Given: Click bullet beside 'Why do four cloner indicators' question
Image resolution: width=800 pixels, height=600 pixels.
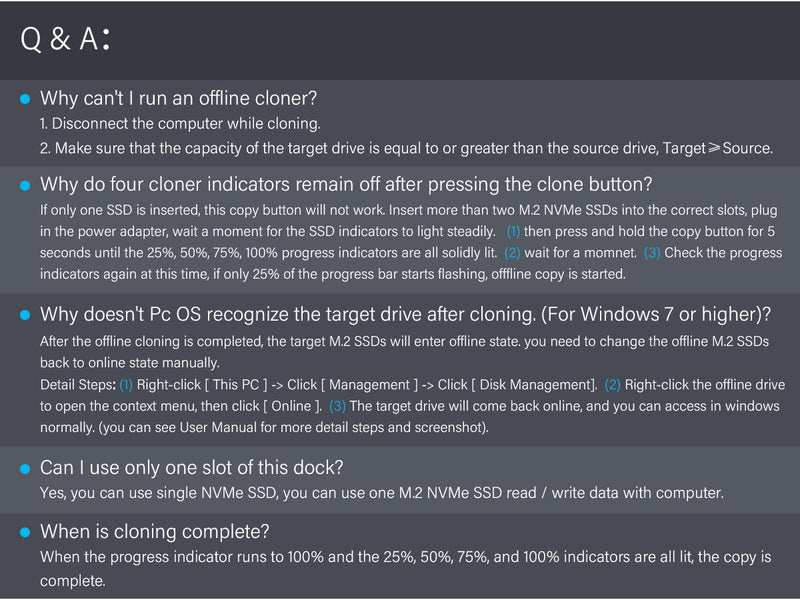Looking at the screenshot, I should [25, 185].
